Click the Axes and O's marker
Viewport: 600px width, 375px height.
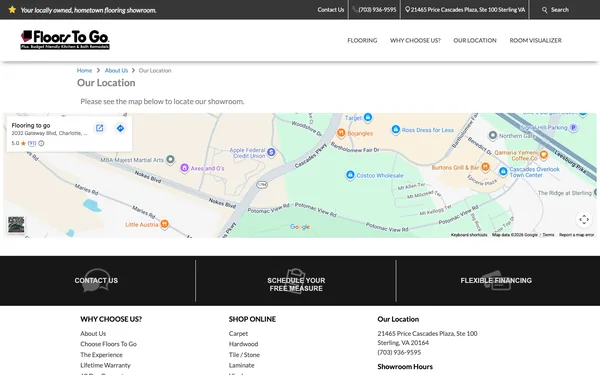(x=184, y=168)
